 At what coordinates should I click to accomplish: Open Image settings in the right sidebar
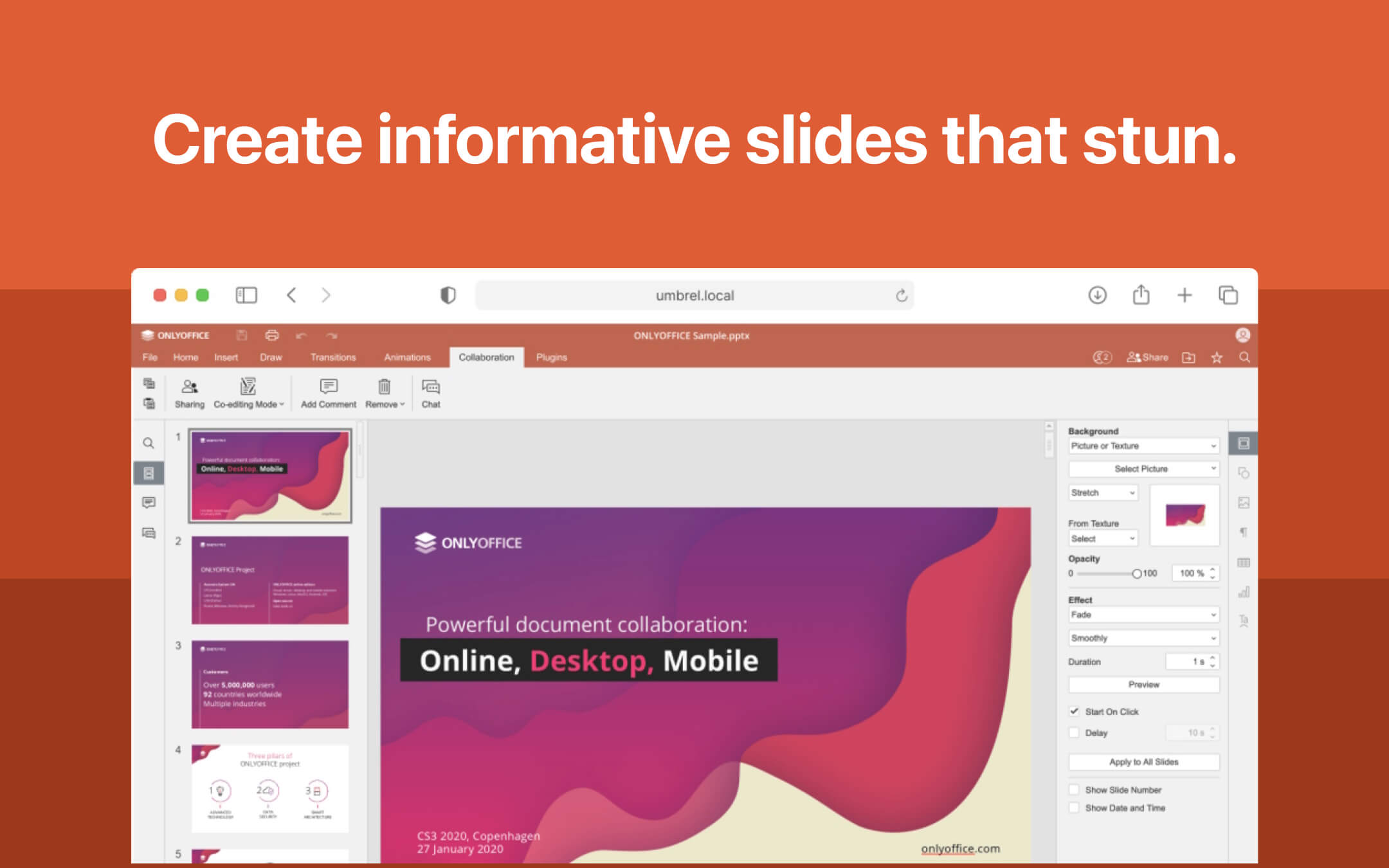1244,502
